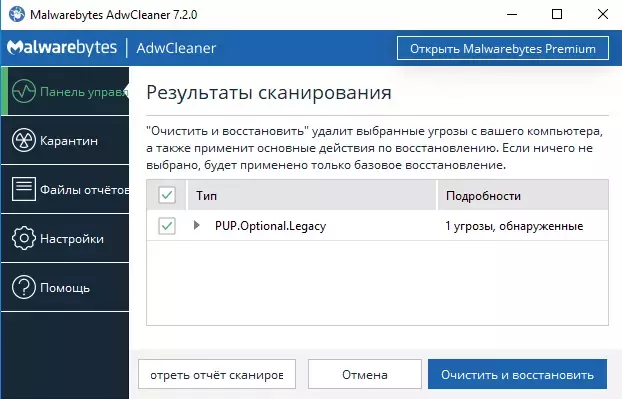Click the Dashboard pulse icon in sidebar
Viewport: 622px width, 399px height.
pyautogui.click(x=24, y=91)
